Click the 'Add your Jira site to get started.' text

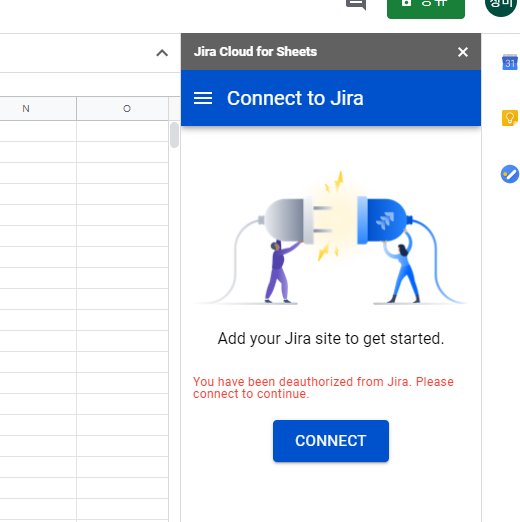pos(331,339)
